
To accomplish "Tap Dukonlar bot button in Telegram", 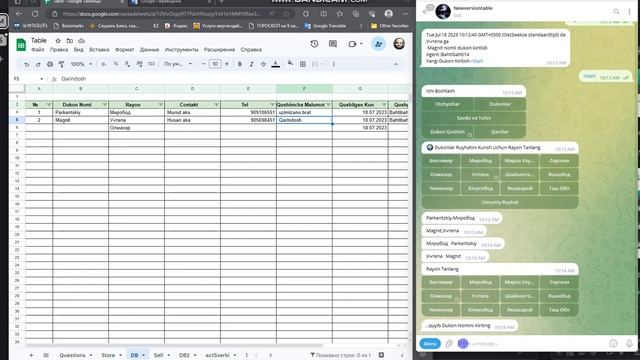I will (500, 104).
